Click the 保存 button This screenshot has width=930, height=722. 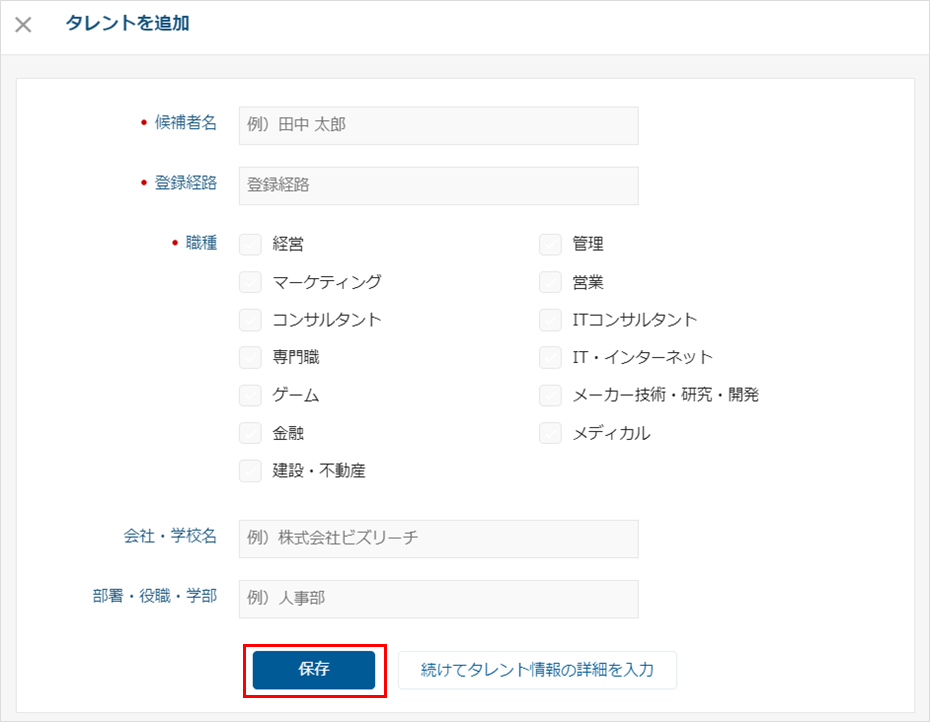(x=314, y=670)
